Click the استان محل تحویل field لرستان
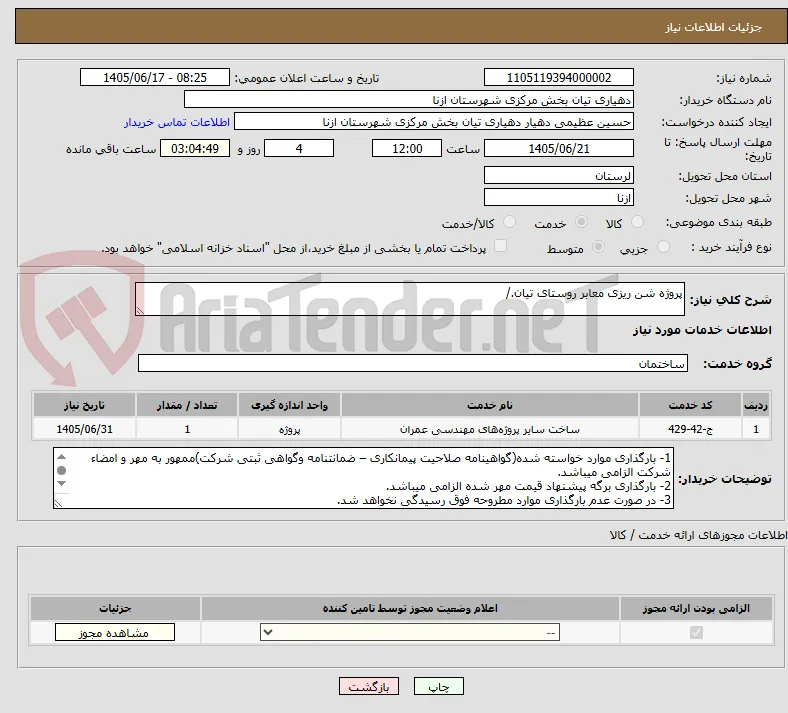The width and height of the screenshot is (788, 713). tap(558, 175)
